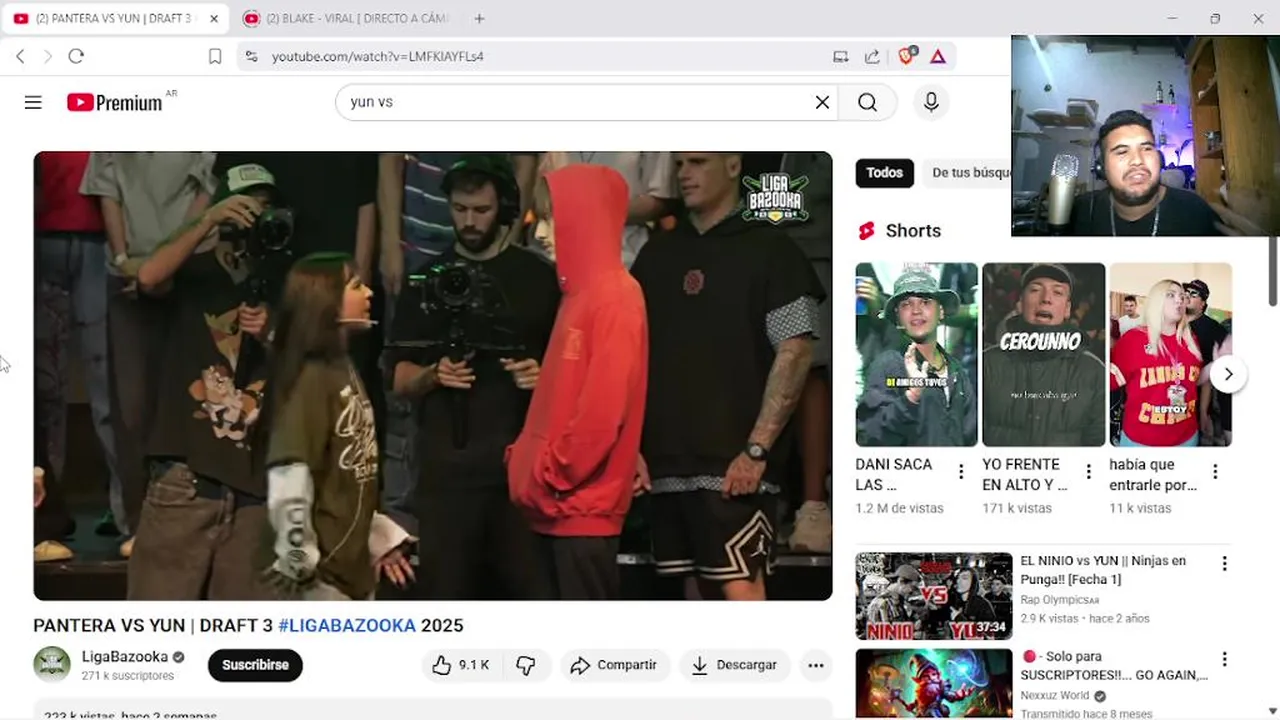Open more actions three-dot button under video
Viewport: 1280px width, 720px height.
click(816, 665)
